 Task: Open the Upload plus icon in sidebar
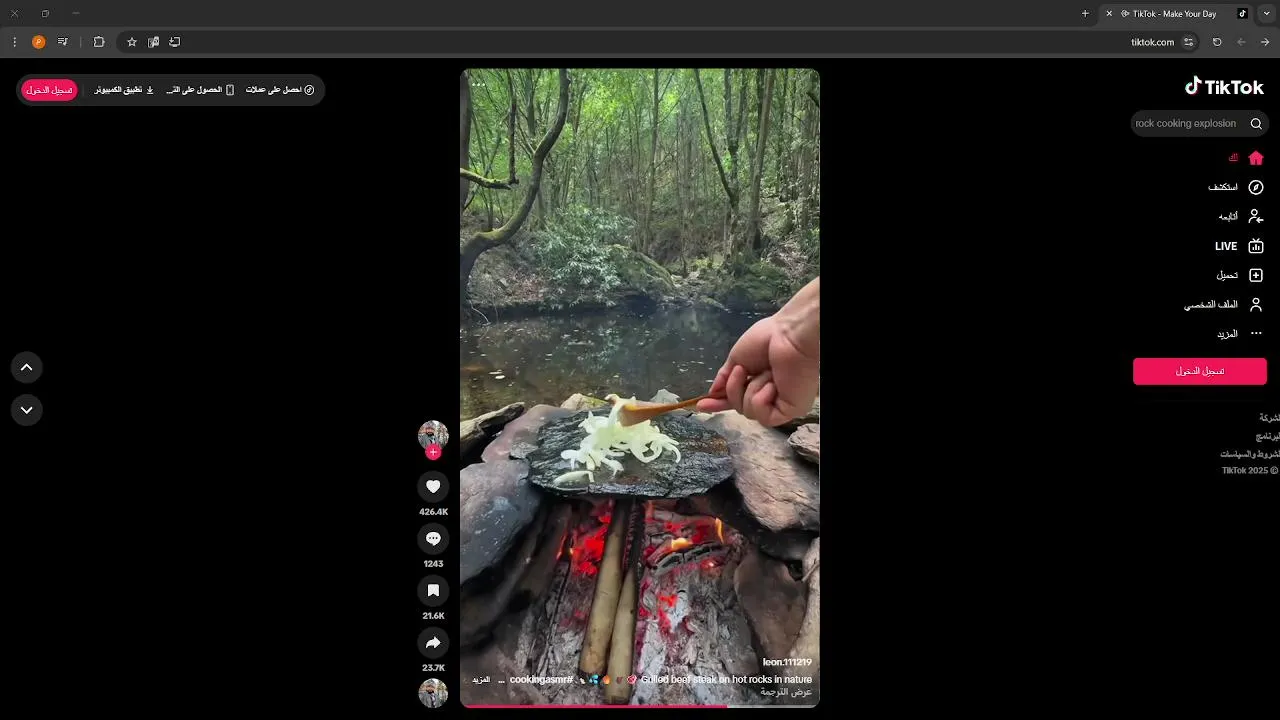1256,275
